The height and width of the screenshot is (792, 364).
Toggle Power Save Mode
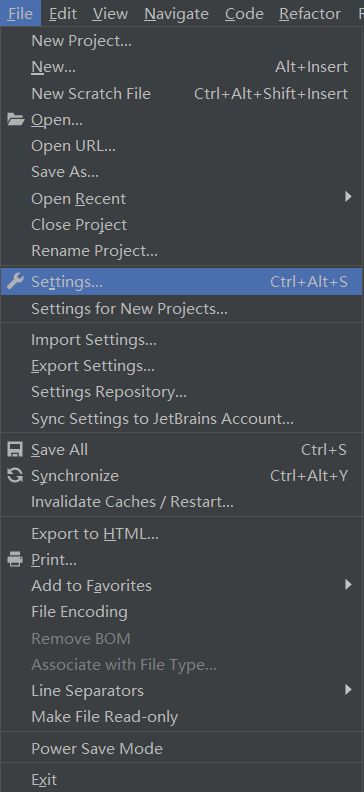(x=181, y=749)
